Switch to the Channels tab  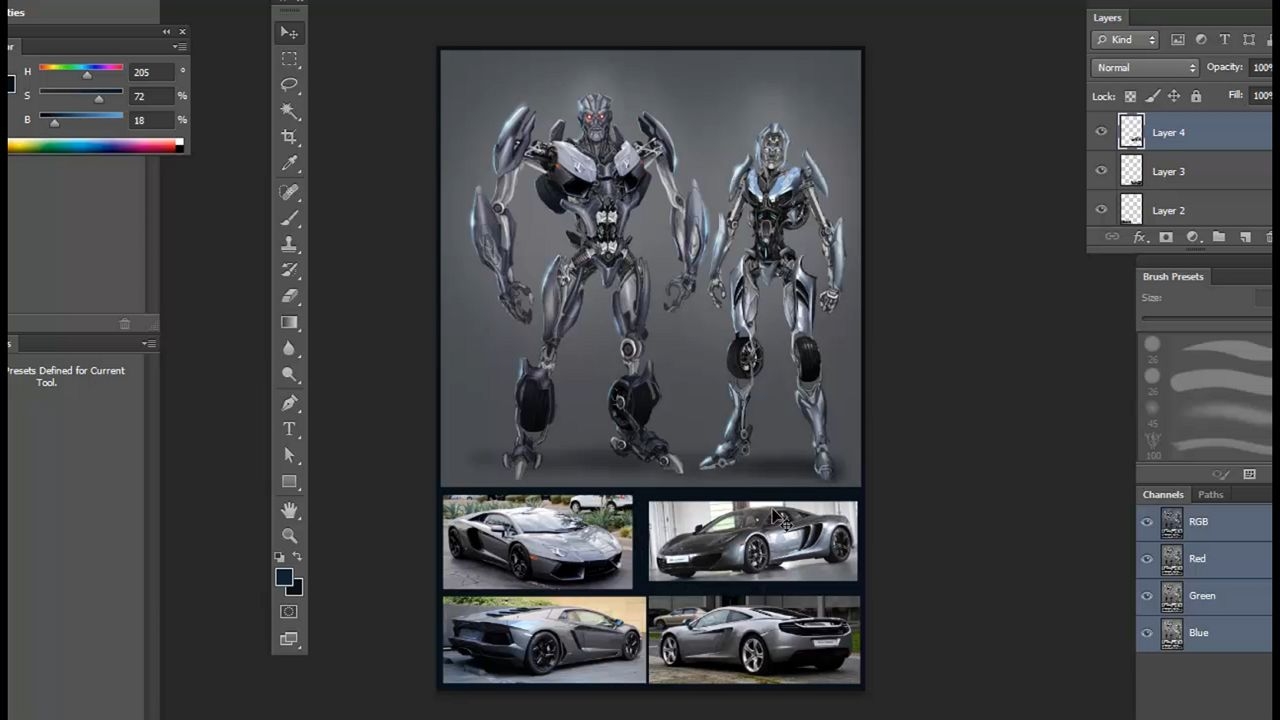[1163, 495]
